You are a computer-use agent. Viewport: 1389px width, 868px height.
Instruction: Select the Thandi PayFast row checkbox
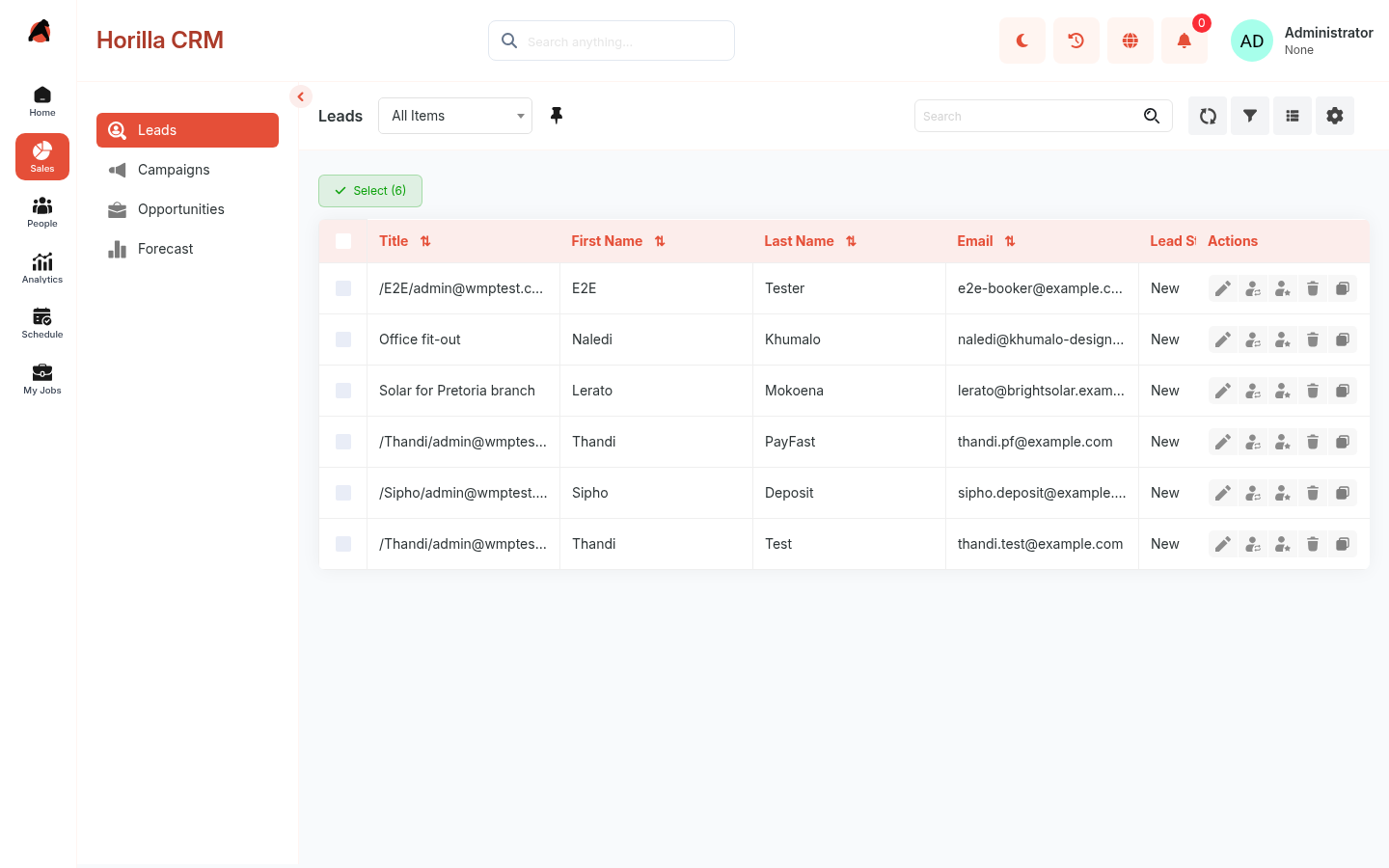coord(343,442)
